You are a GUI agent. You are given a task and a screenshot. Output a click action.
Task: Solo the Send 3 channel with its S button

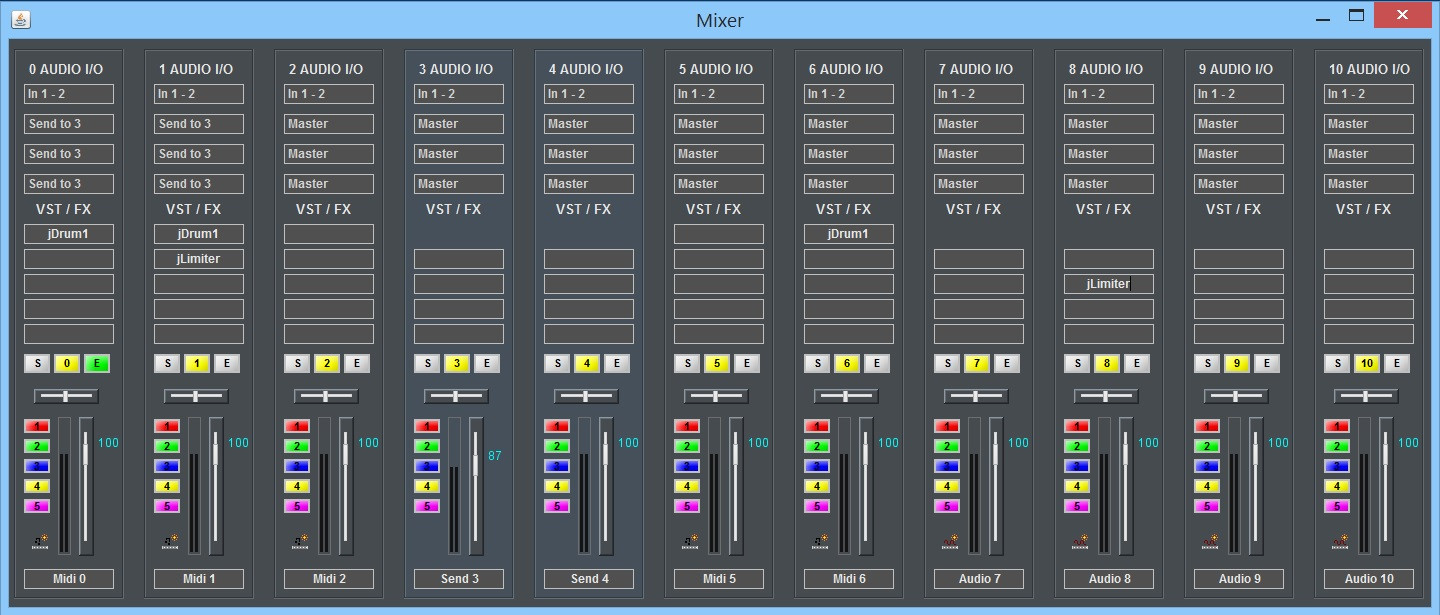tap(427, 364)
